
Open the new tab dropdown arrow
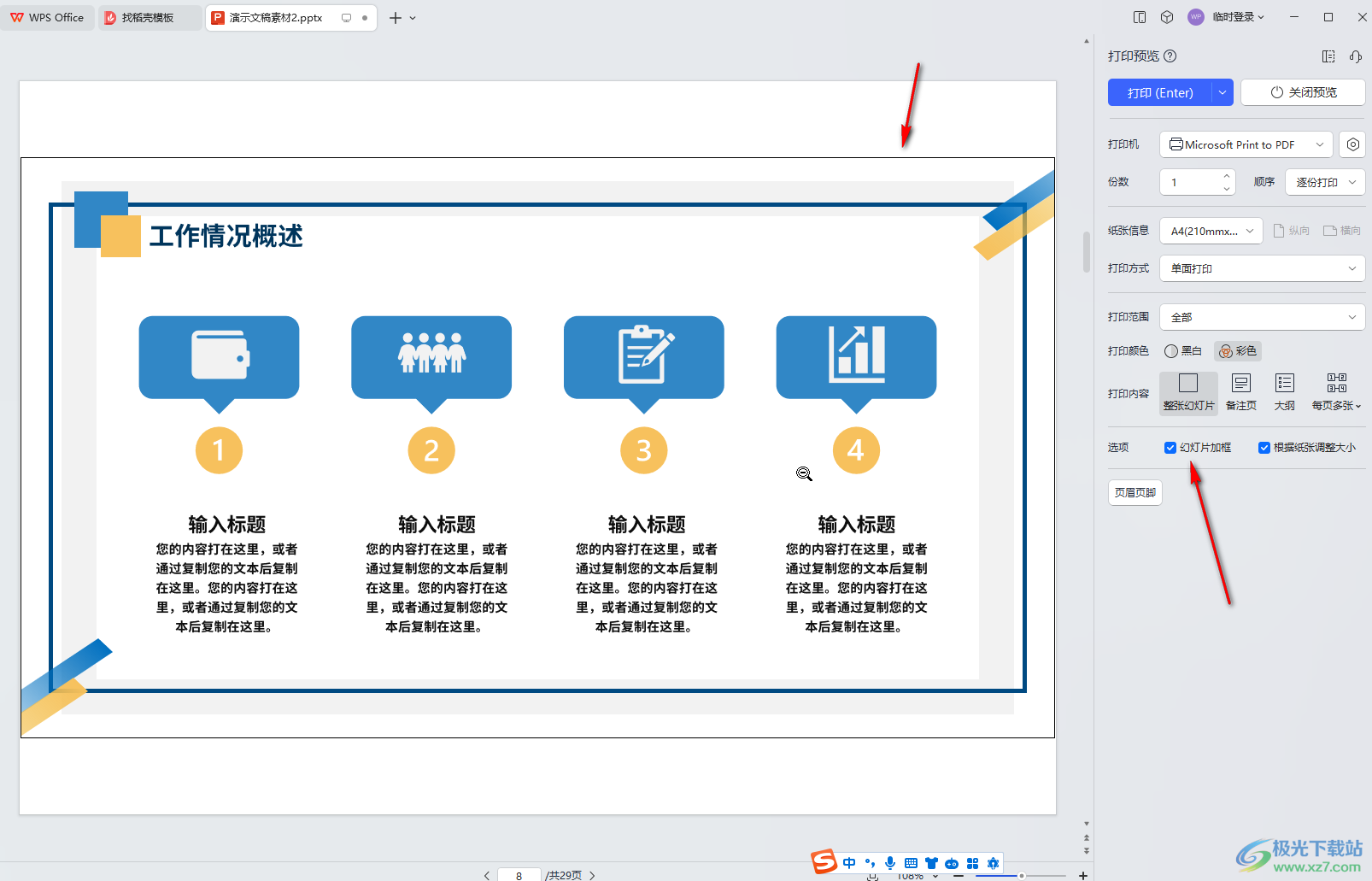coord(413,18)
